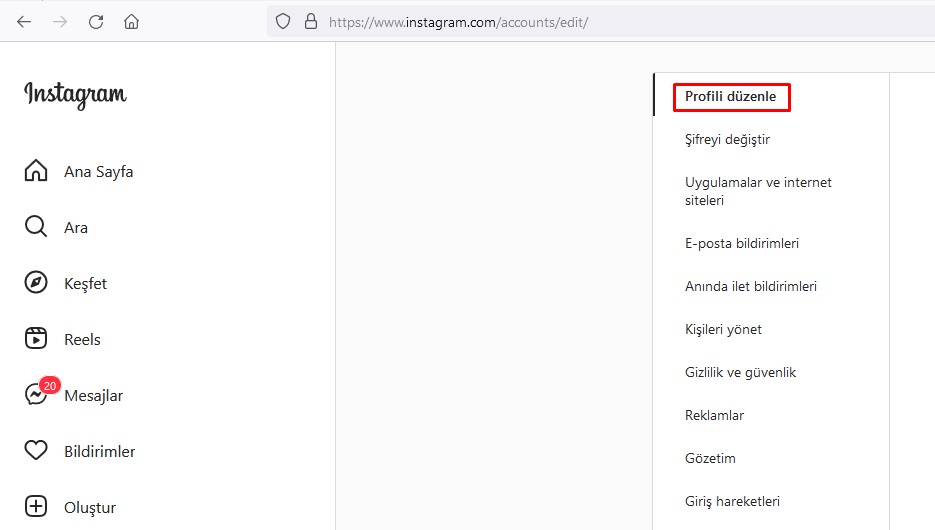Click the Instagram logo
Image resolution: width=935 pixels, height=530 pixels.
75,95
